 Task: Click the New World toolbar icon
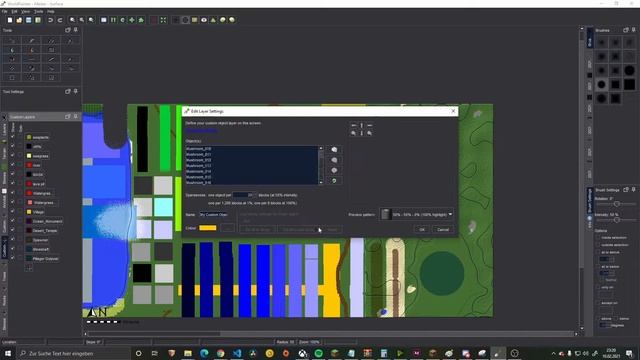point(10,20)
